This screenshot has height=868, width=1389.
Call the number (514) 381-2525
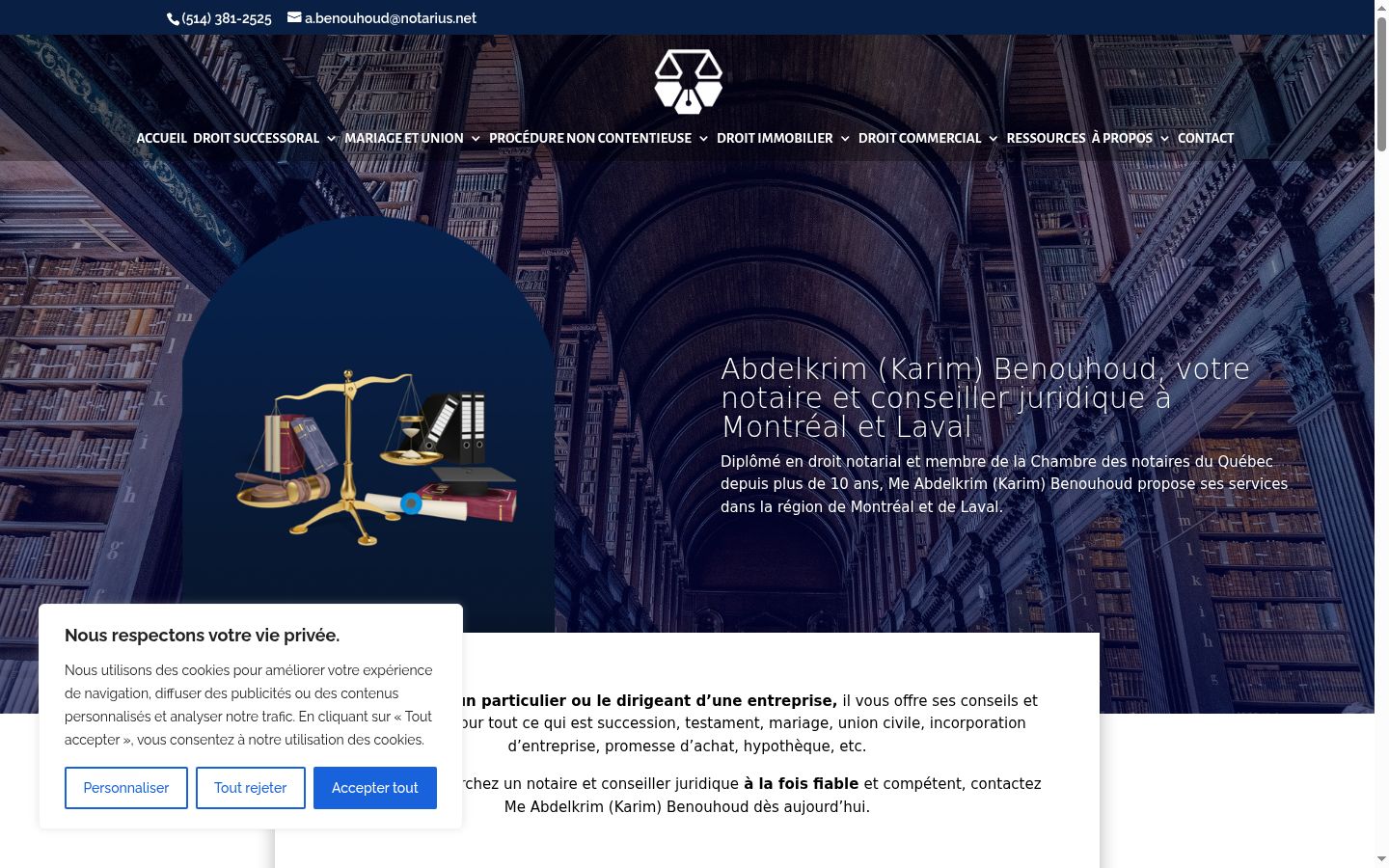227,18
